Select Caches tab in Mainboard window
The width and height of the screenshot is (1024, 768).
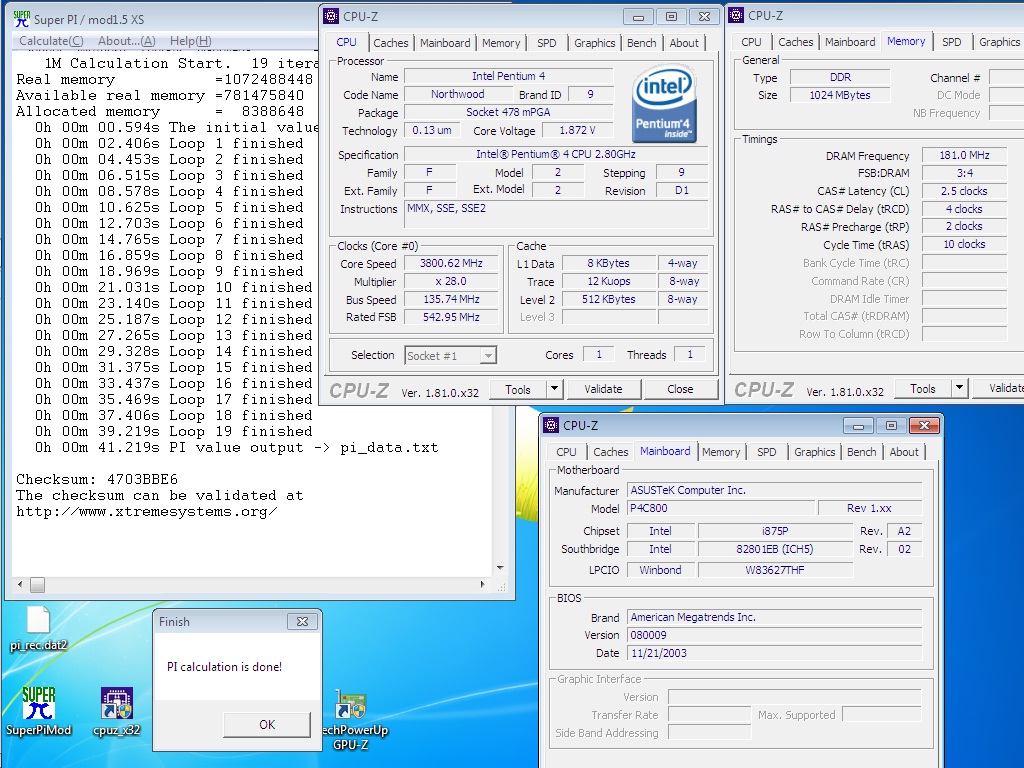pos(611,452)
